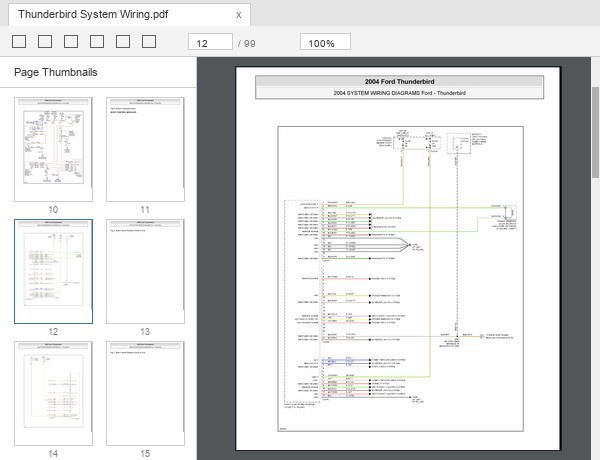The image size is (600, 460).
Task: Click the 2004 Ford Thunderbird page title
Action: point(399,82)
